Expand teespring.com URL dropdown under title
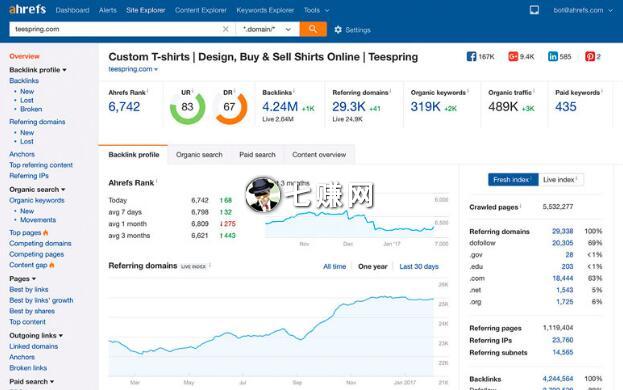The width and height of the screenshot is (623, 390). coord(133,69)
